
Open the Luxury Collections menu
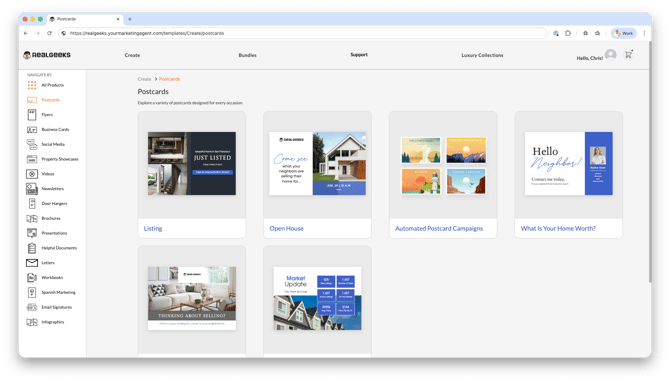tap(482, 55)
